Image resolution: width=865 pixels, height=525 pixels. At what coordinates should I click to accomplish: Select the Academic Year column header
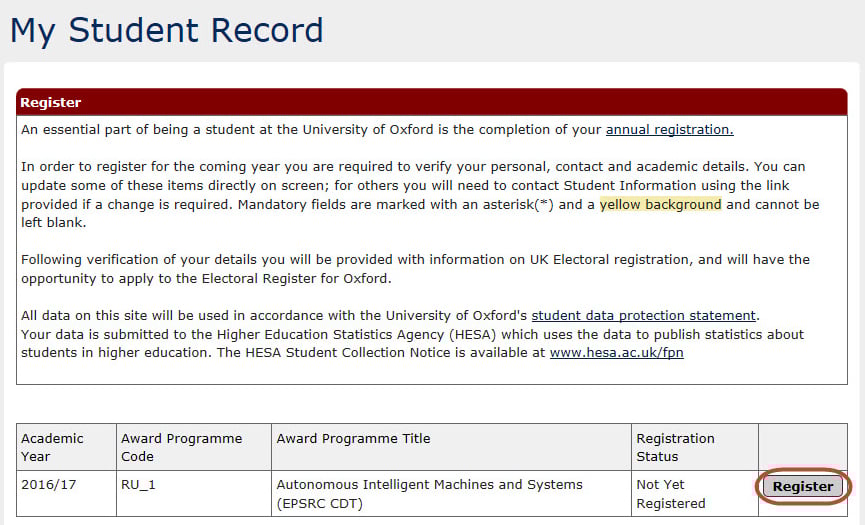tap(53, 447)
